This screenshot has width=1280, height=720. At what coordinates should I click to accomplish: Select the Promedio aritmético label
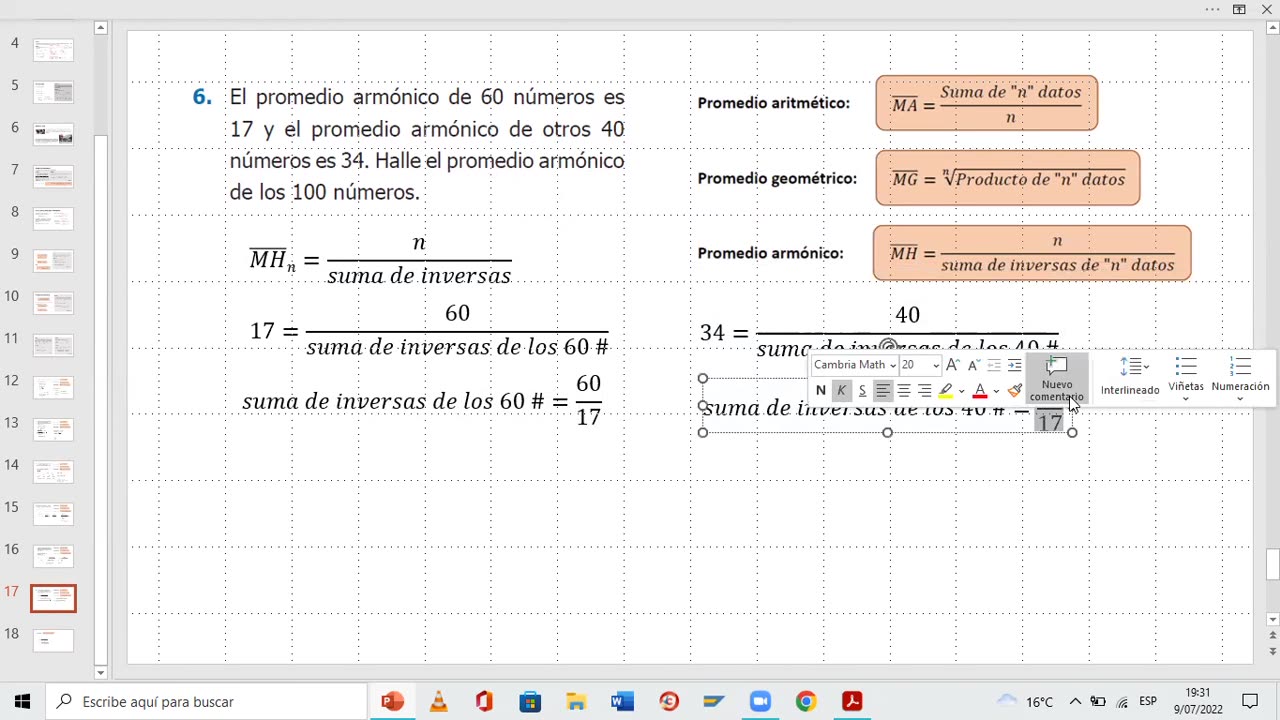[774, 103]
